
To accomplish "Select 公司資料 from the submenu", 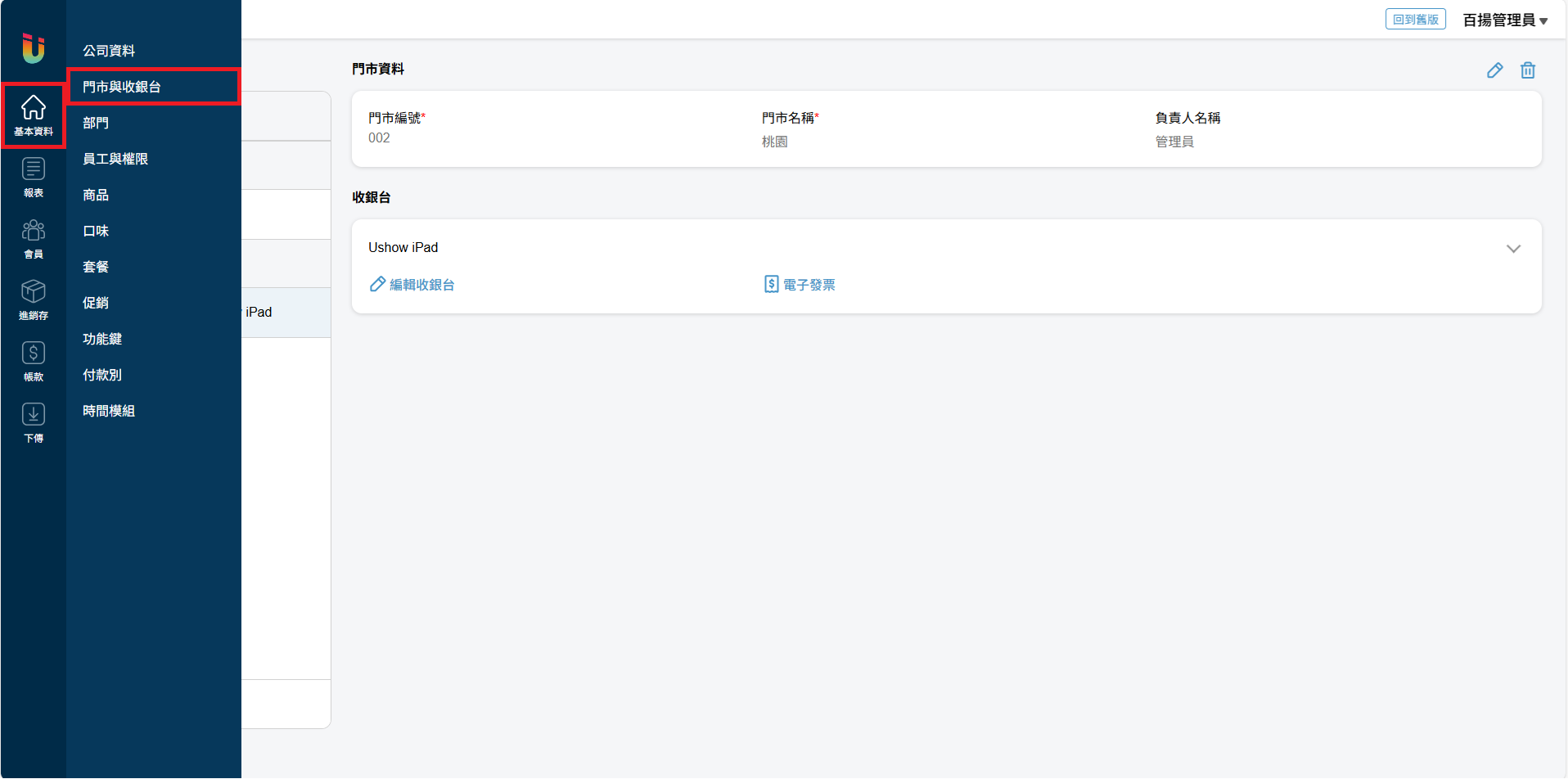I will point(109,51).
